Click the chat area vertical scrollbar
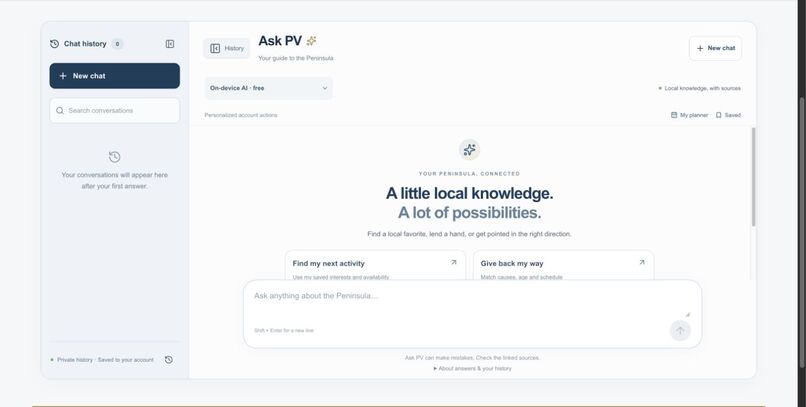806x407 pixels. (754, 177)
